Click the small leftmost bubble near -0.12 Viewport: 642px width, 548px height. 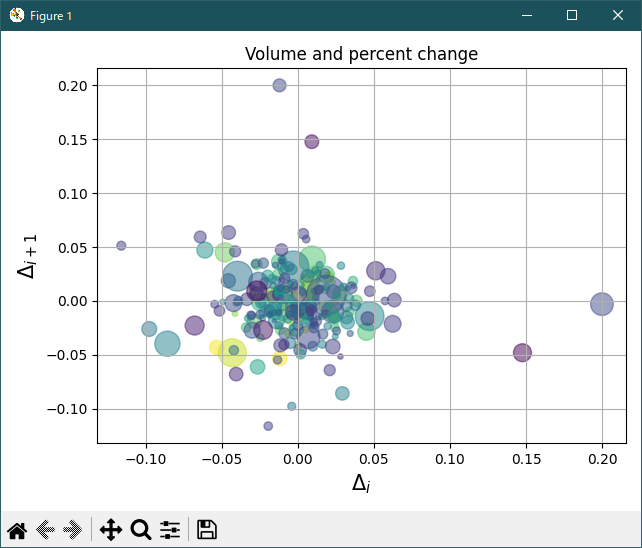click(x=121, y=246)
